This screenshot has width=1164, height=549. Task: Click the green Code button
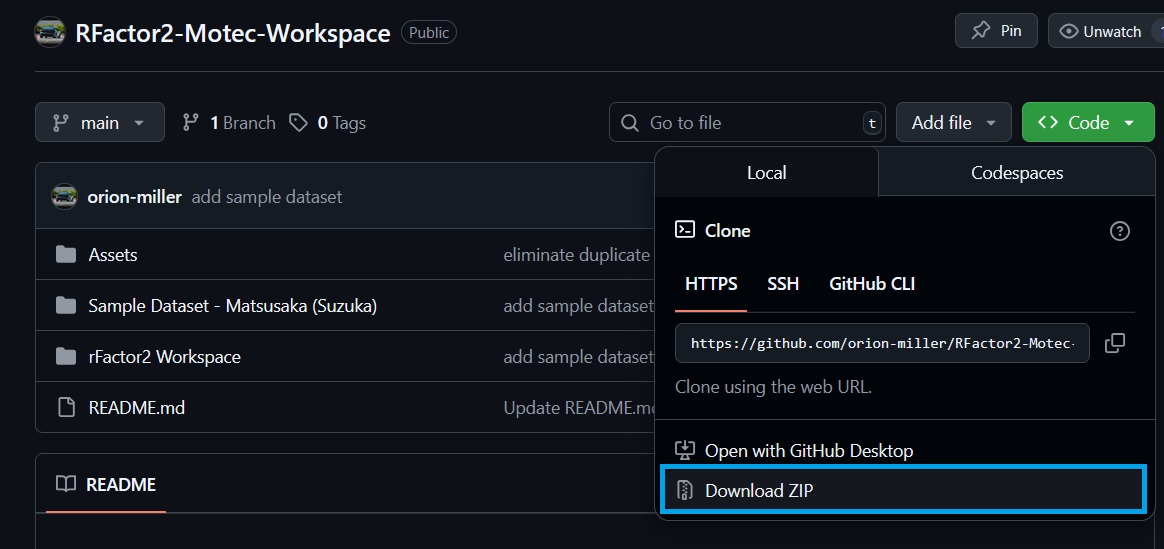1088,122
